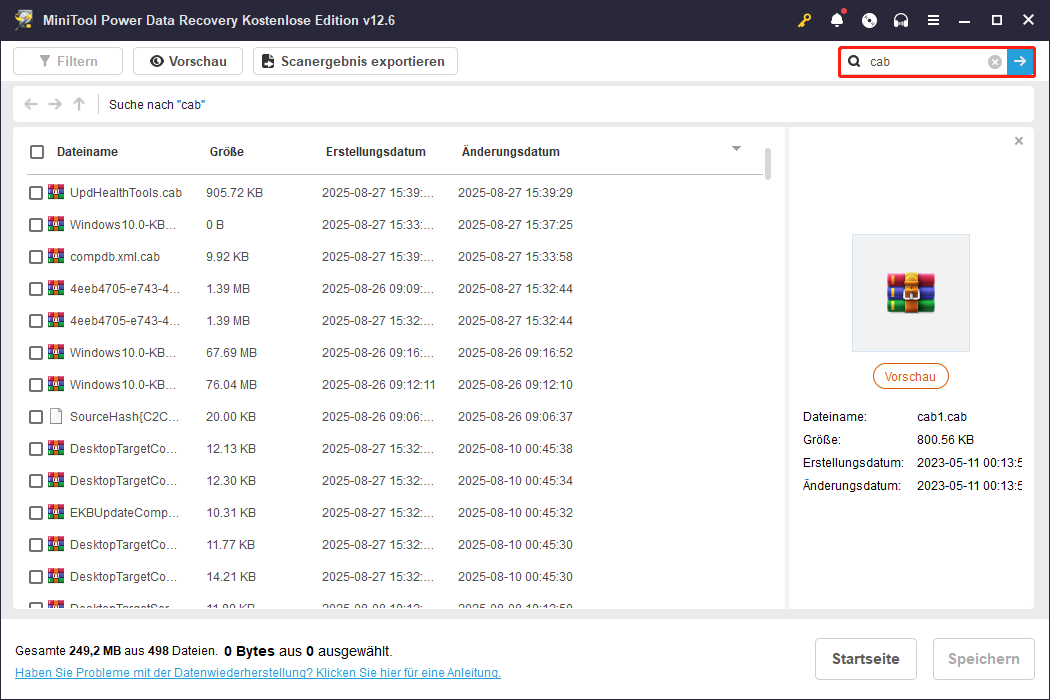The width and height of the screenshot is (1050, 700).
Task: Go up one level with up arrow
Action: coord(79,104)
